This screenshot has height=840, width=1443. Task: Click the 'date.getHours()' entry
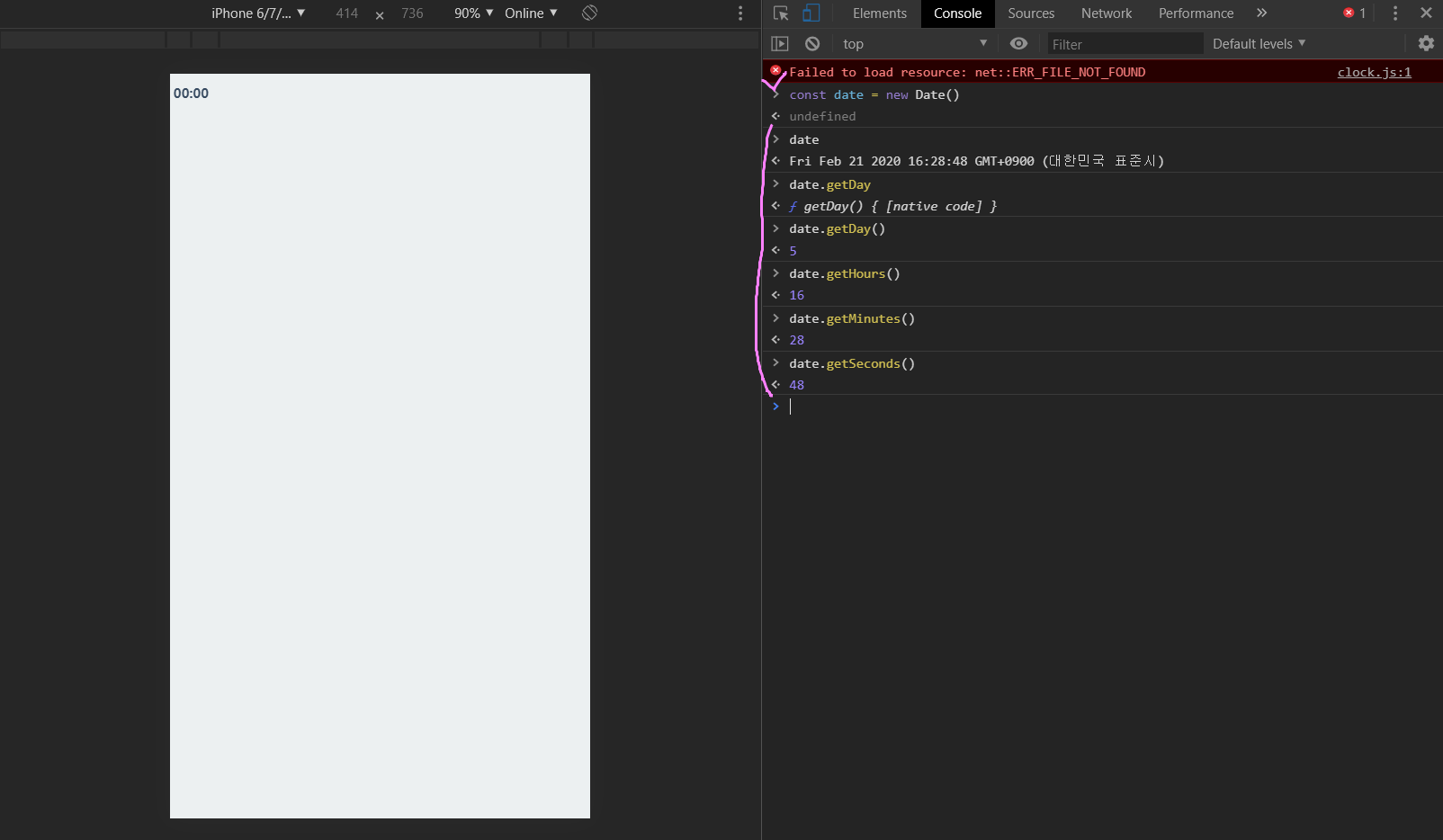(x=844, y=273)
